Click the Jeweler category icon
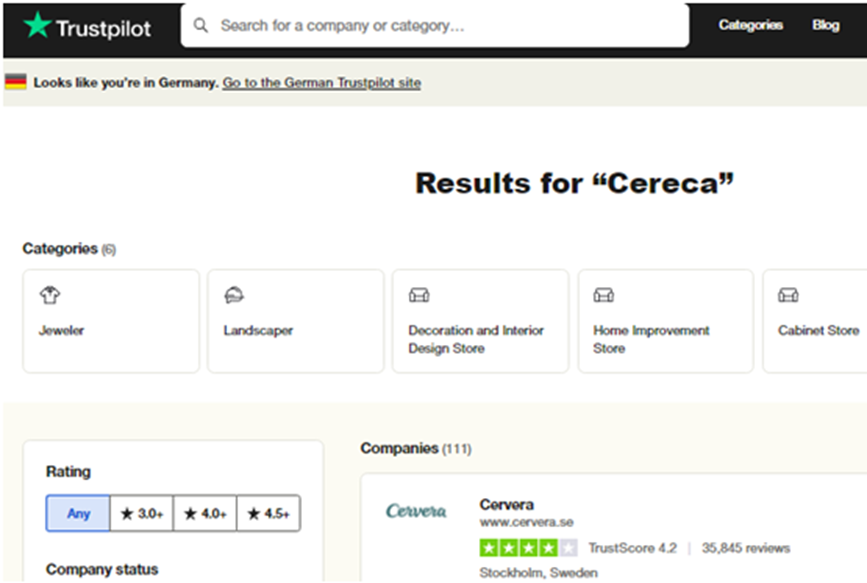867x583 pixels. point(49,295)
